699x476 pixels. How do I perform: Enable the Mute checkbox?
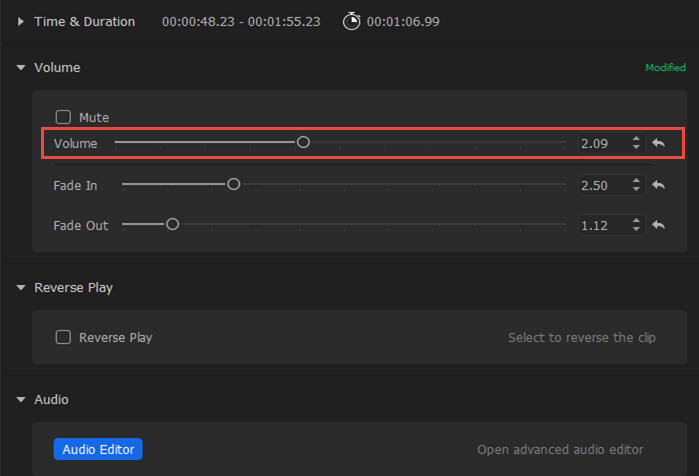pos(63,117)
